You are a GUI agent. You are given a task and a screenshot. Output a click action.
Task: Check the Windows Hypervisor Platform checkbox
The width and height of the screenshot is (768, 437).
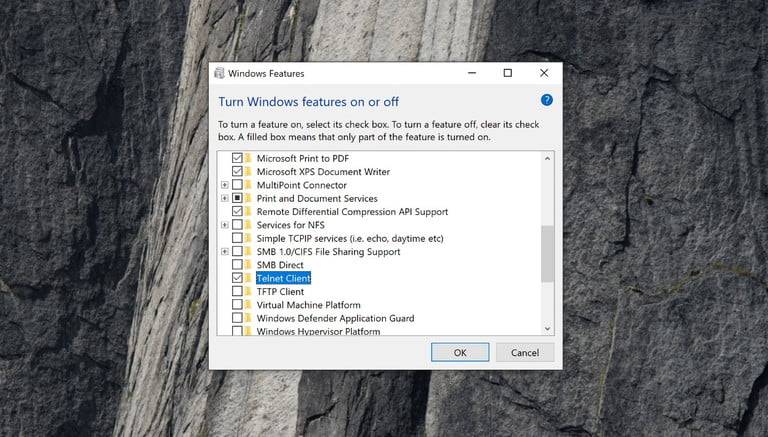click(x=237, y=331)
